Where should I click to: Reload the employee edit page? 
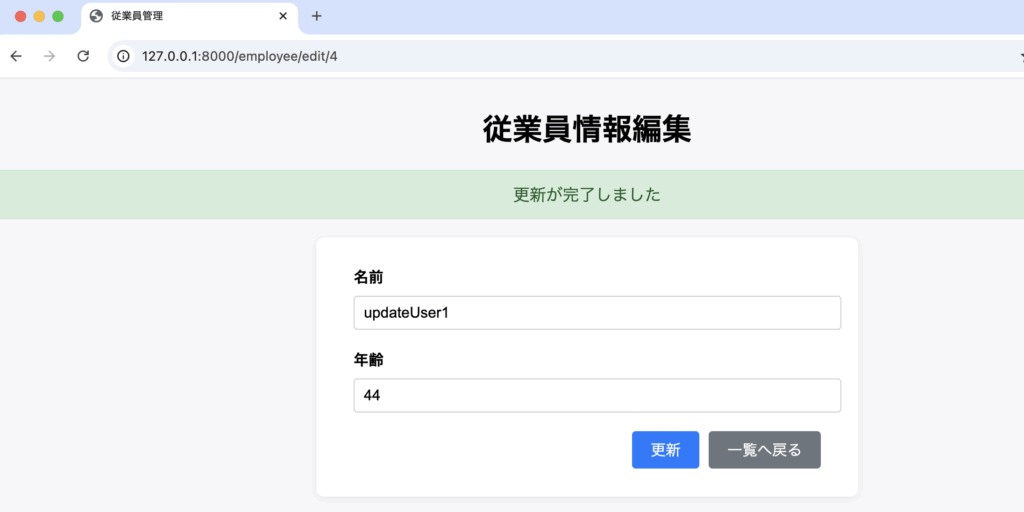point(83,56)
